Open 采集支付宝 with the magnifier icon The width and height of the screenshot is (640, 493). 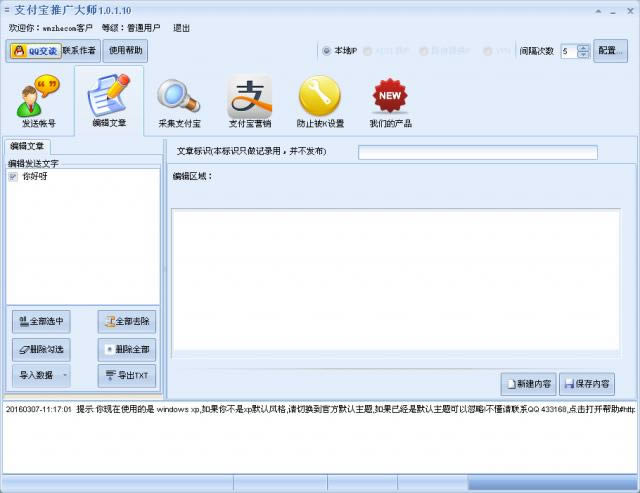tap(179, 102)
